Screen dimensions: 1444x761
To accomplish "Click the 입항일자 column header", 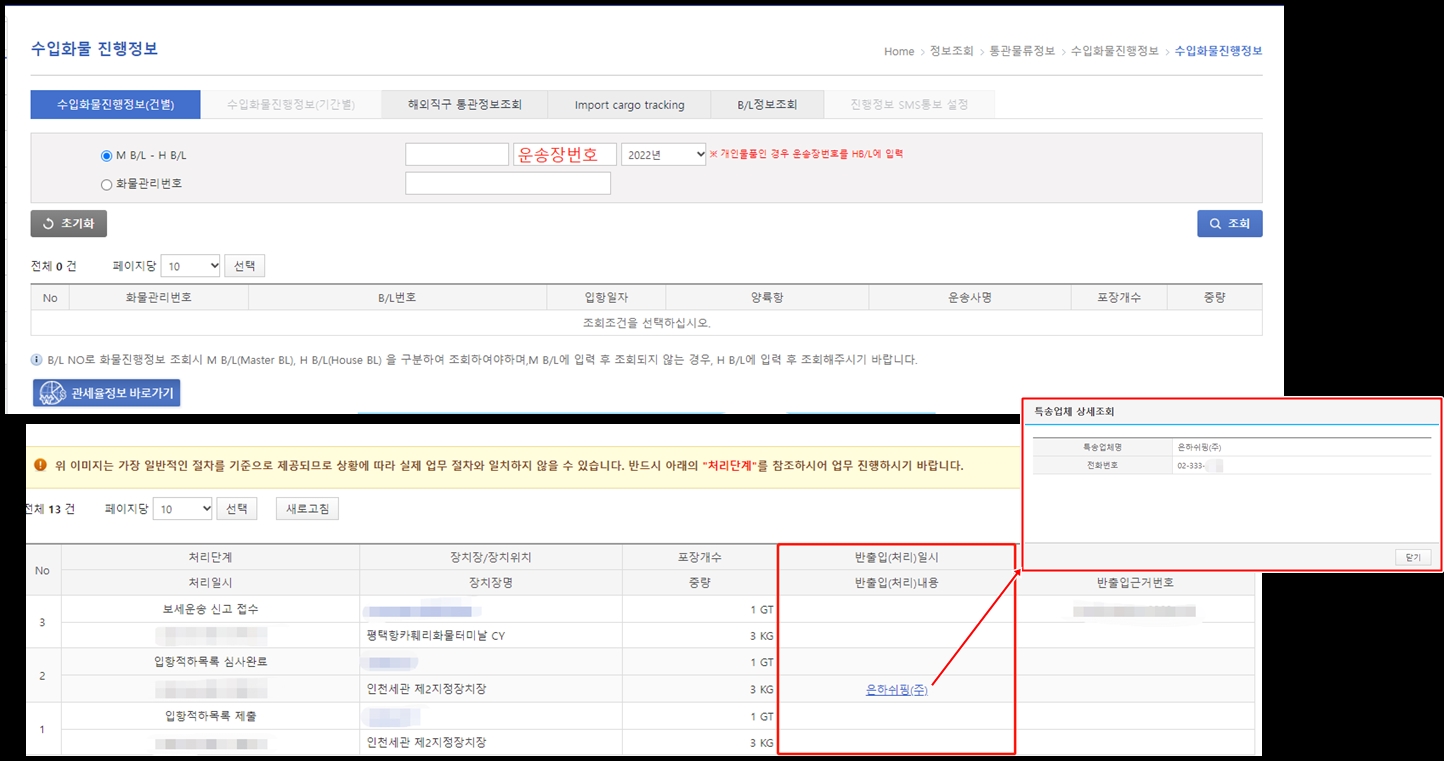I will click(x=606, y=298).
